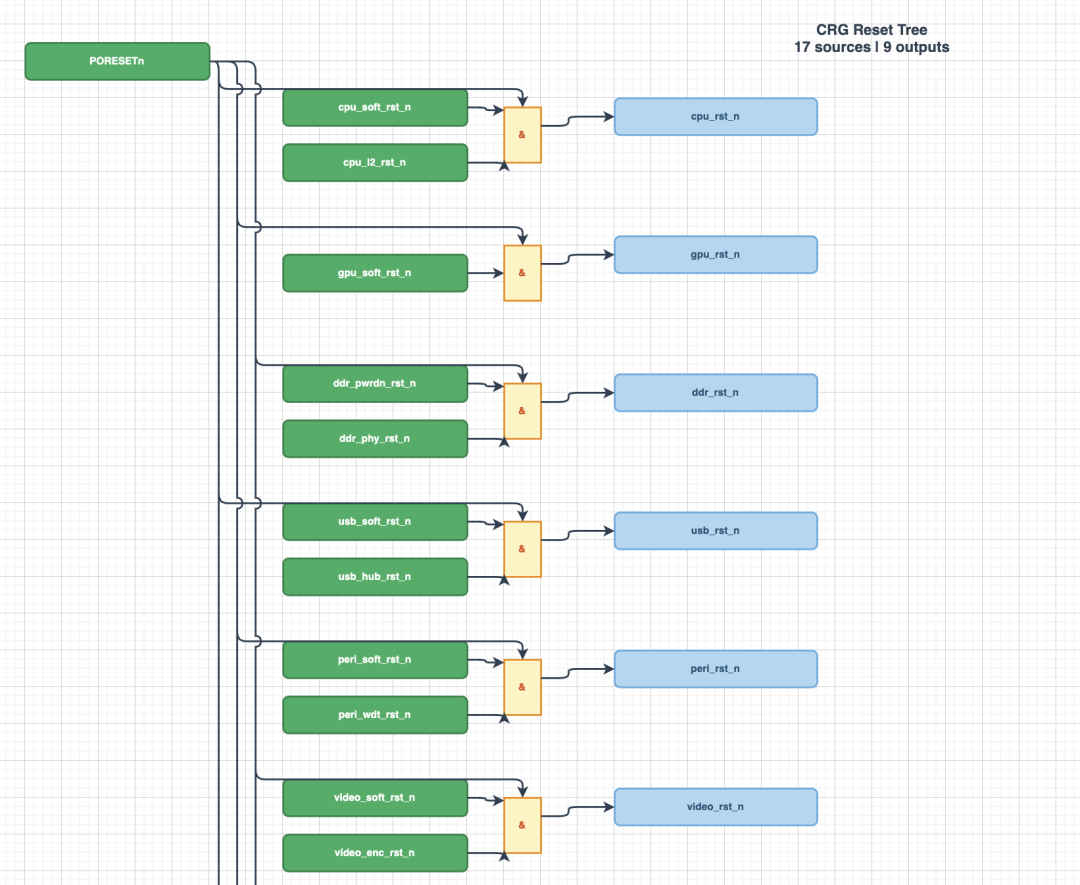Click the AND gate feeding gpu_rst_n
Viewport: 1080px width, 885px height.
523,273
